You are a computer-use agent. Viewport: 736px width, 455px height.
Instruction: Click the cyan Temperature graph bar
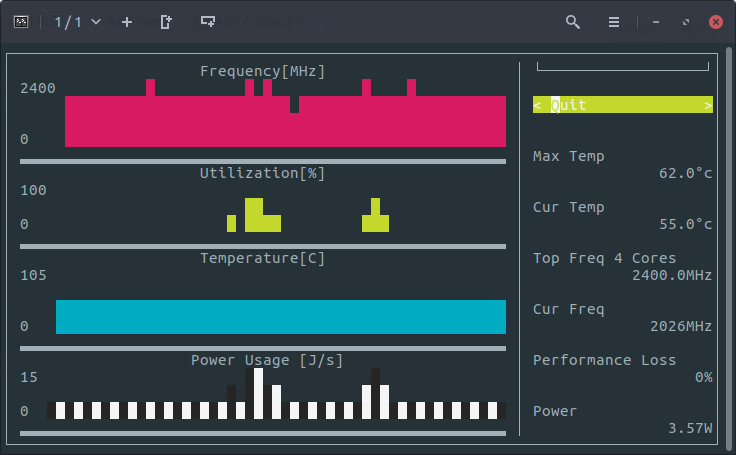280,316
